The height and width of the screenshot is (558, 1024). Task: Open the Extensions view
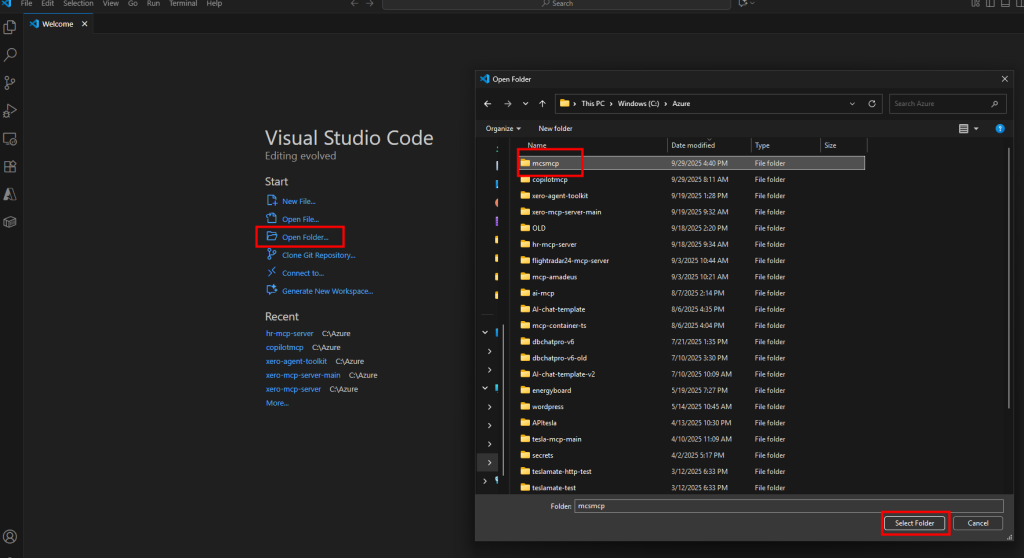click(11, 167)
